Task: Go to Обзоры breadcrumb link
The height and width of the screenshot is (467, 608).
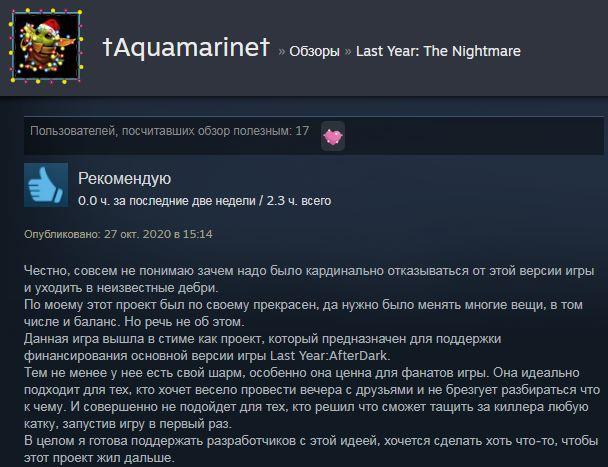Action: [314, 51]
